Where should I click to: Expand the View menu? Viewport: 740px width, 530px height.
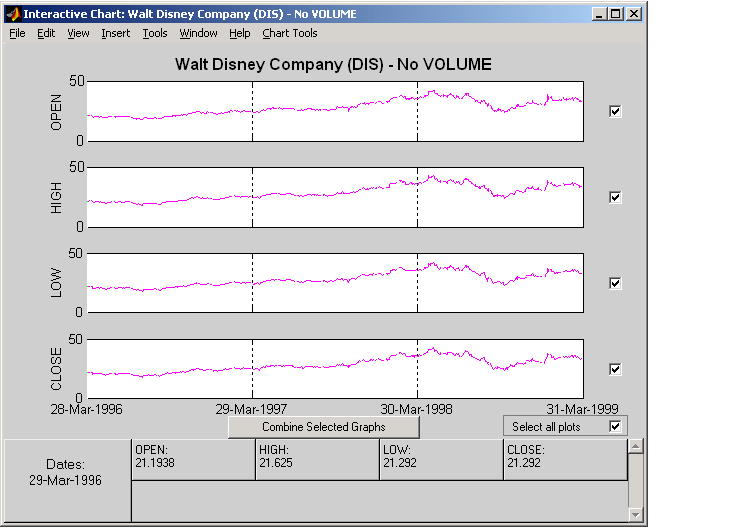(78, 33)
